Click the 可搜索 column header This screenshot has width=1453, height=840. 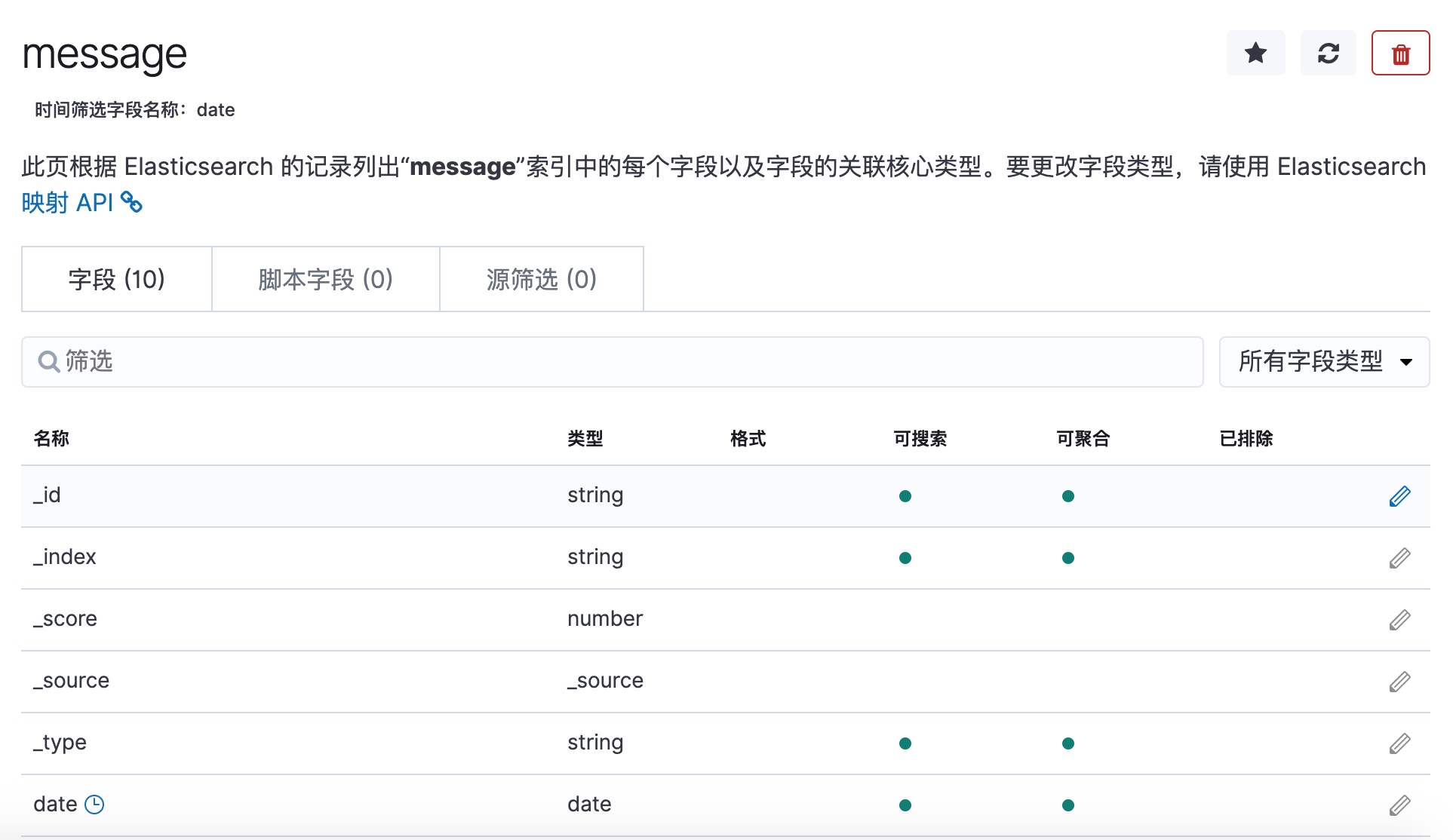tap(920, 439)
